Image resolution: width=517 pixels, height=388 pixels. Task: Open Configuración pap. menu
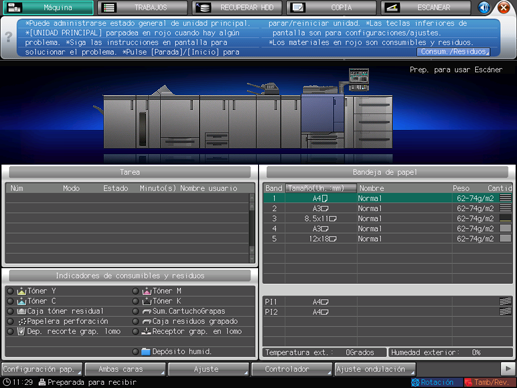point(42,369)
